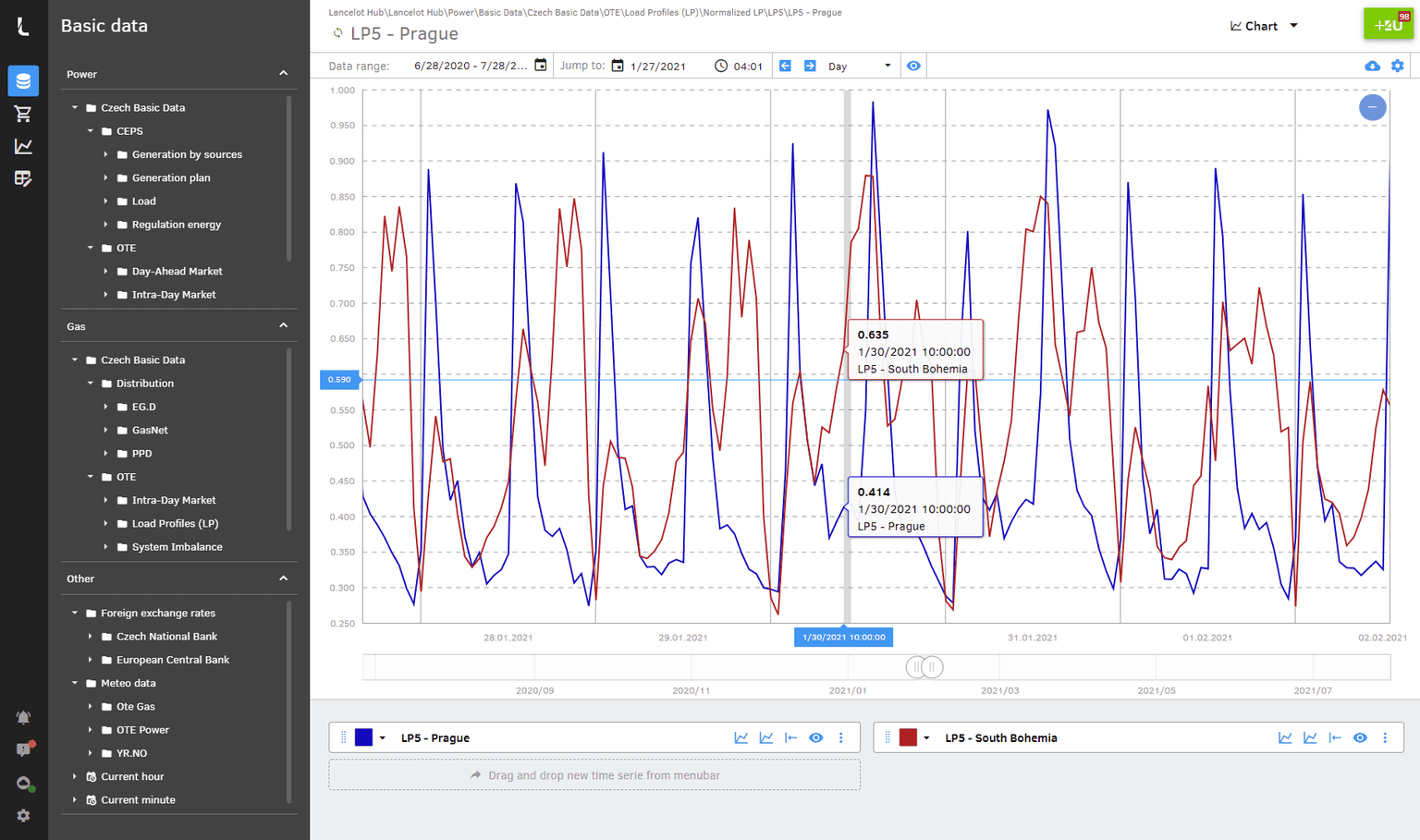
Task: Open the line chart sidebar icon
Action: click(23, 146)
